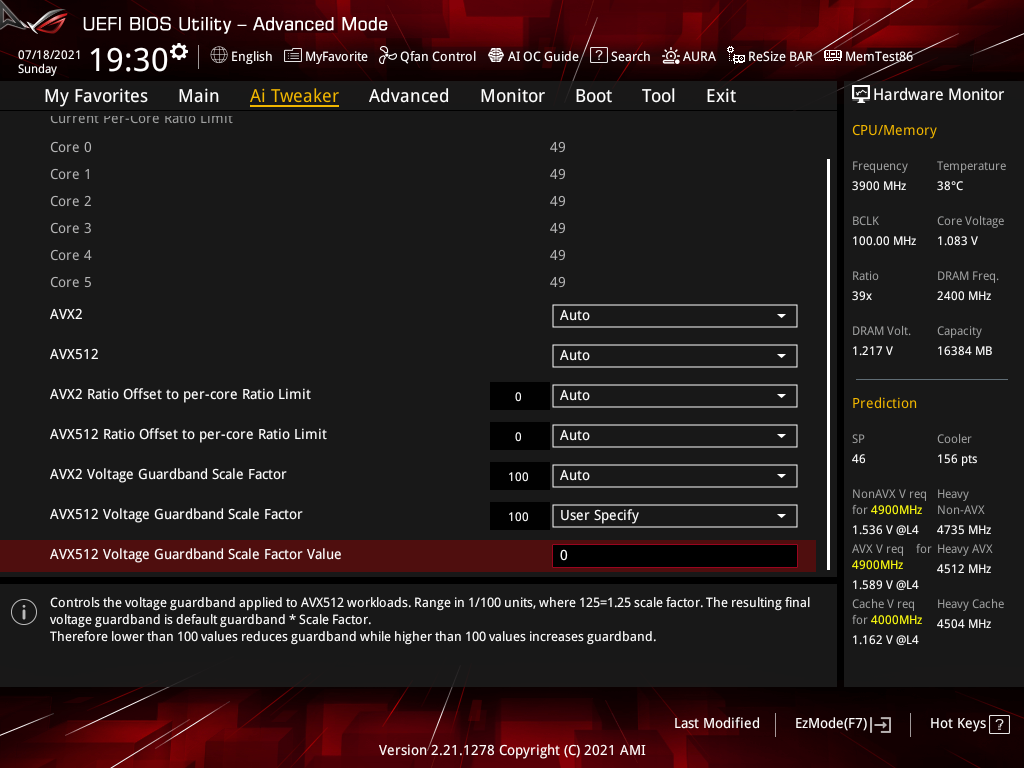Click the Last Modified button
1024x768 pixels.
point(717,723)
